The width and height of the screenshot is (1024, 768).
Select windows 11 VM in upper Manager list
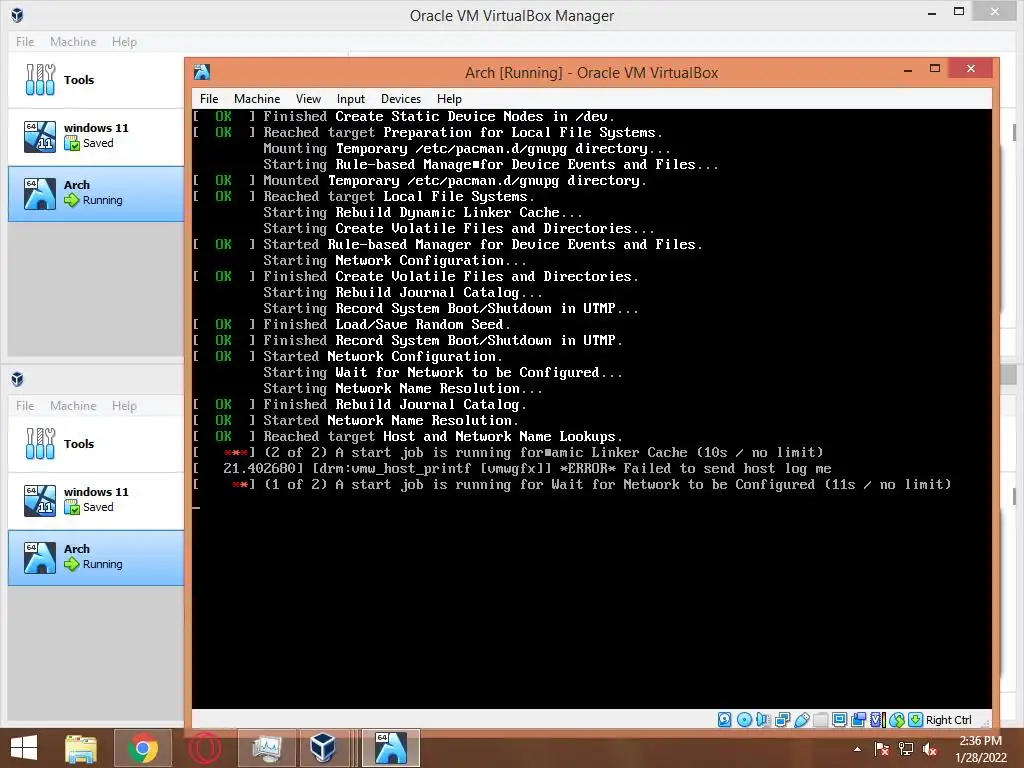click(96, 136)
